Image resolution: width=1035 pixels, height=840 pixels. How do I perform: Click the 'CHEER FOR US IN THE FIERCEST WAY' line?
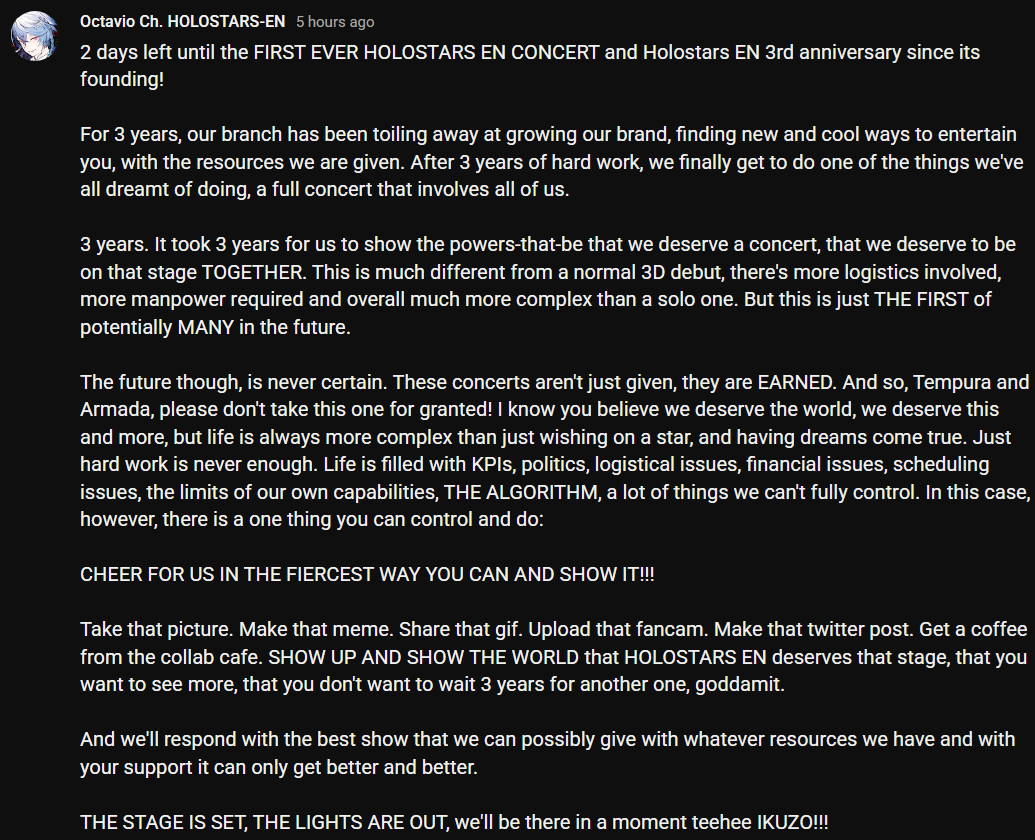367,574
